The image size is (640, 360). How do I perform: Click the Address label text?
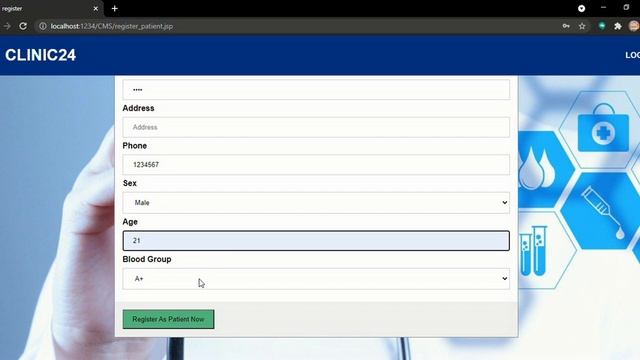(x=138, y=108)
